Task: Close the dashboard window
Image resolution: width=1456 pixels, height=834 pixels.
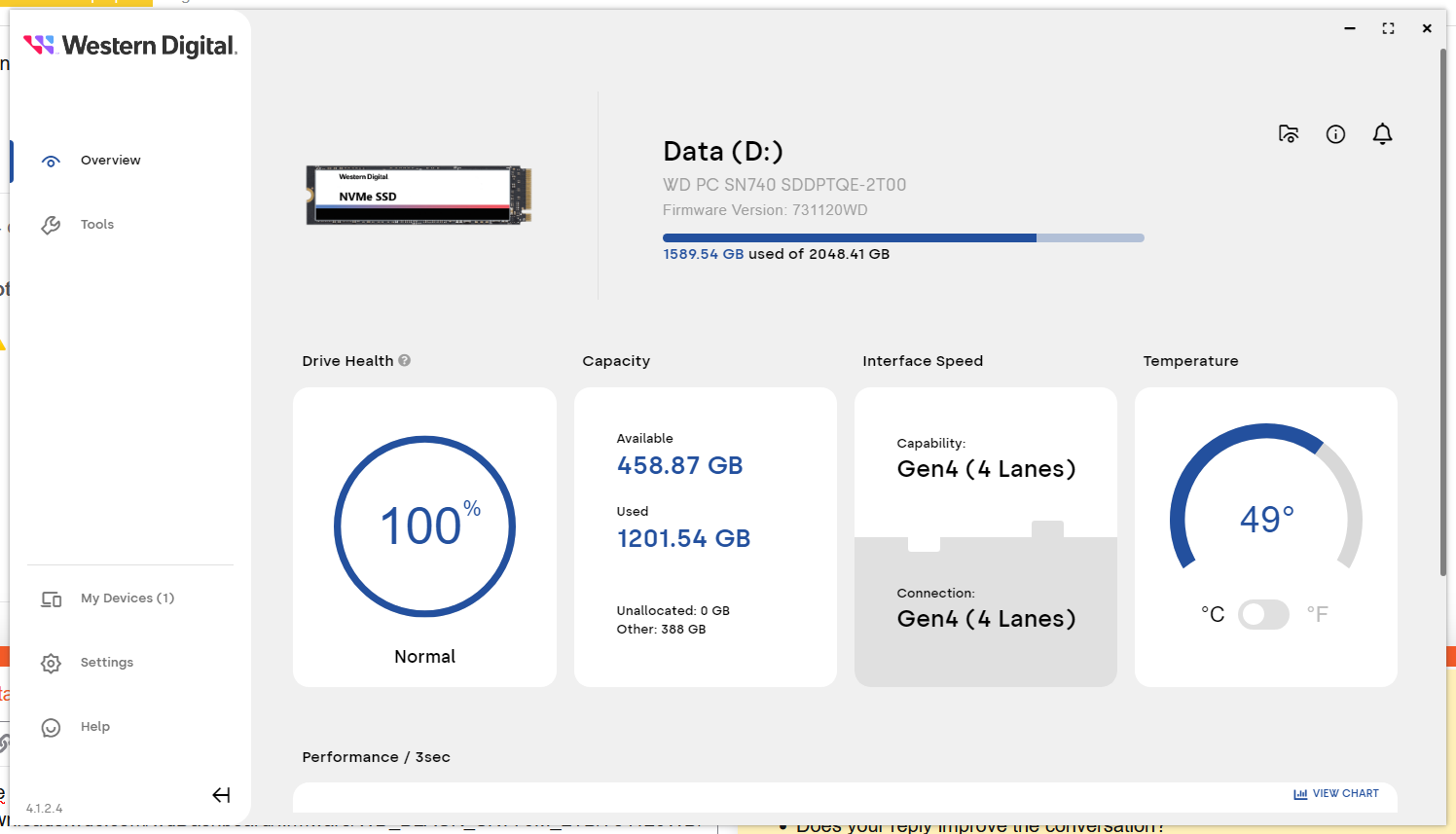Action: tap(1427, 28)
